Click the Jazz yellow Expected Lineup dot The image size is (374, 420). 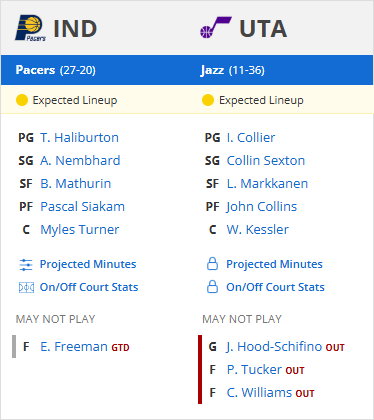208,100
